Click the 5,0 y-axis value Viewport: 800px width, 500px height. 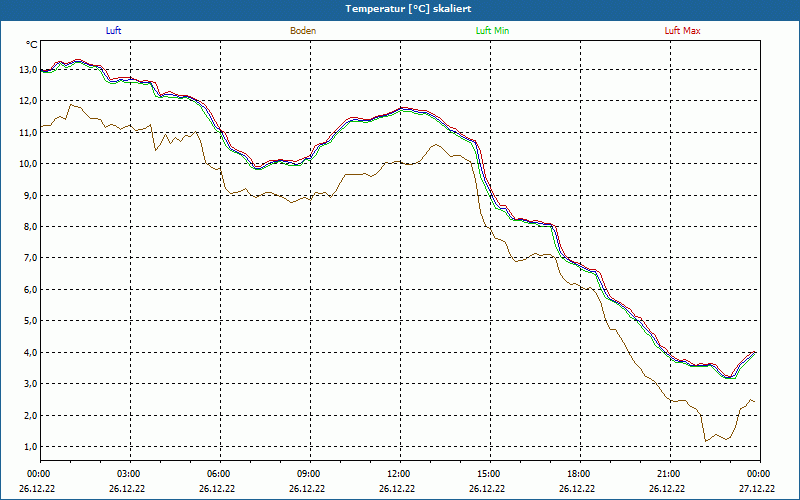click(x=30, y=321)
